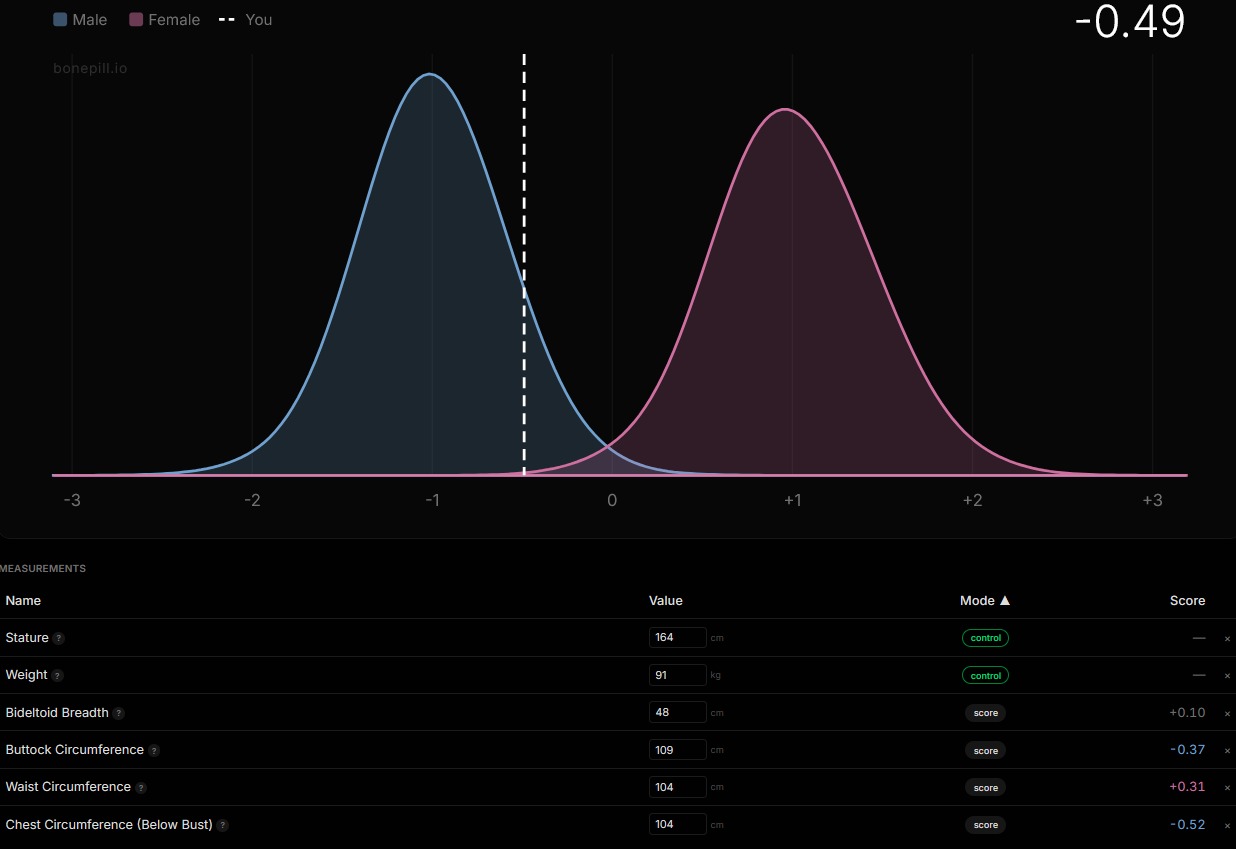
Task: Click the Stature value field showing 164
Action: (678, 637)
